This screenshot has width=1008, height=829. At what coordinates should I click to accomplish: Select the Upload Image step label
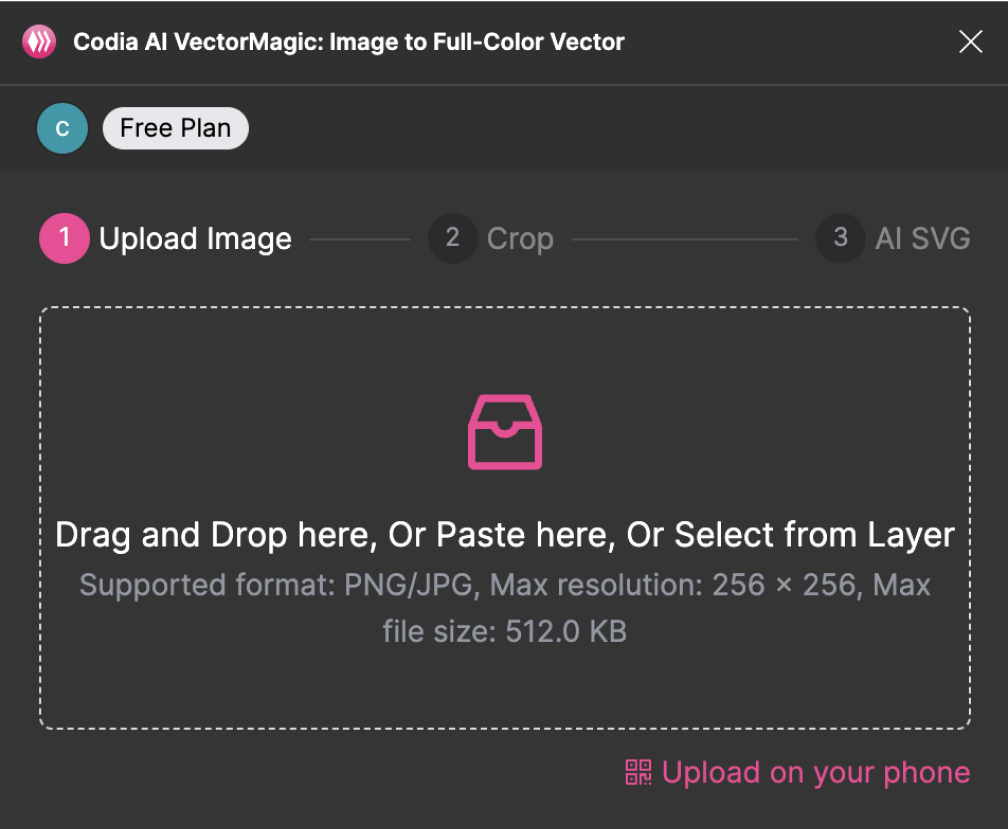(x=195, y=238)
